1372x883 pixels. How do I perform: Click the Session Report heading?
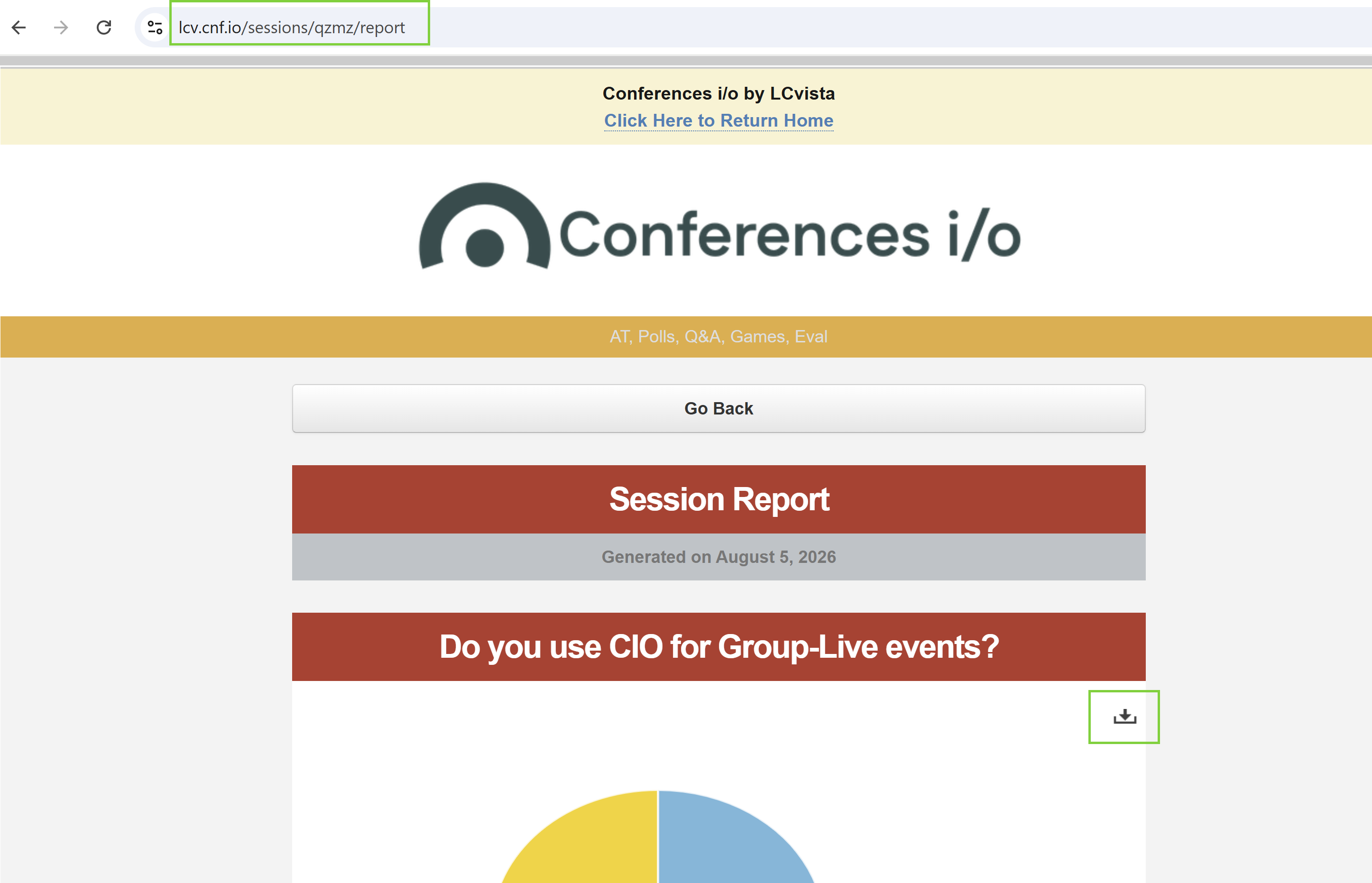click(x=719, y=499)
